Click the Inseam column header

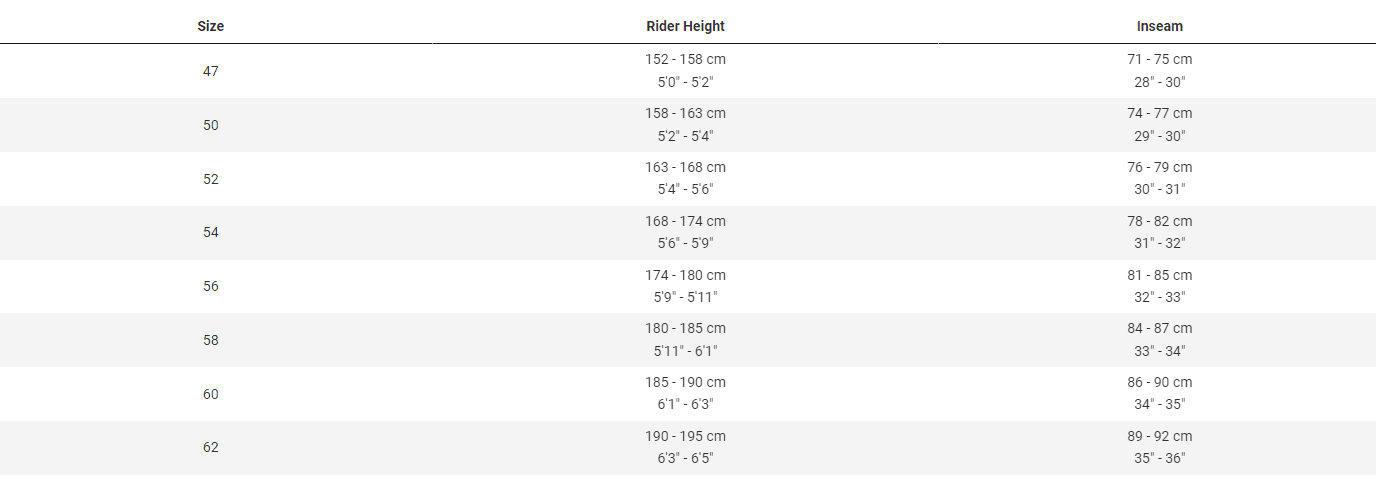pyautogui.click(x=1159, y=26)
